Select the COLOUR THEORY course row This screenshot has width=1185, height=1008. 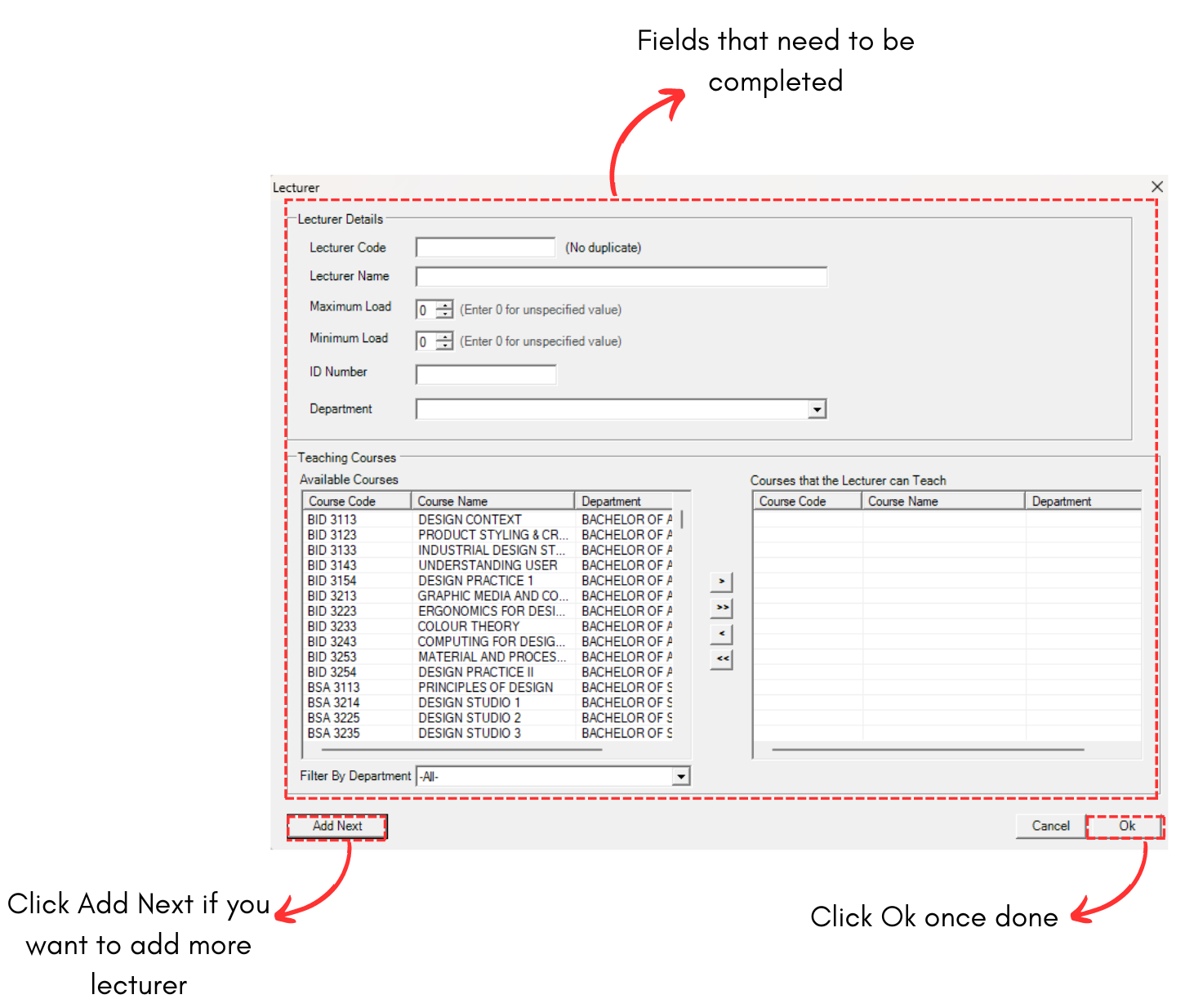[x=469, y=627]
